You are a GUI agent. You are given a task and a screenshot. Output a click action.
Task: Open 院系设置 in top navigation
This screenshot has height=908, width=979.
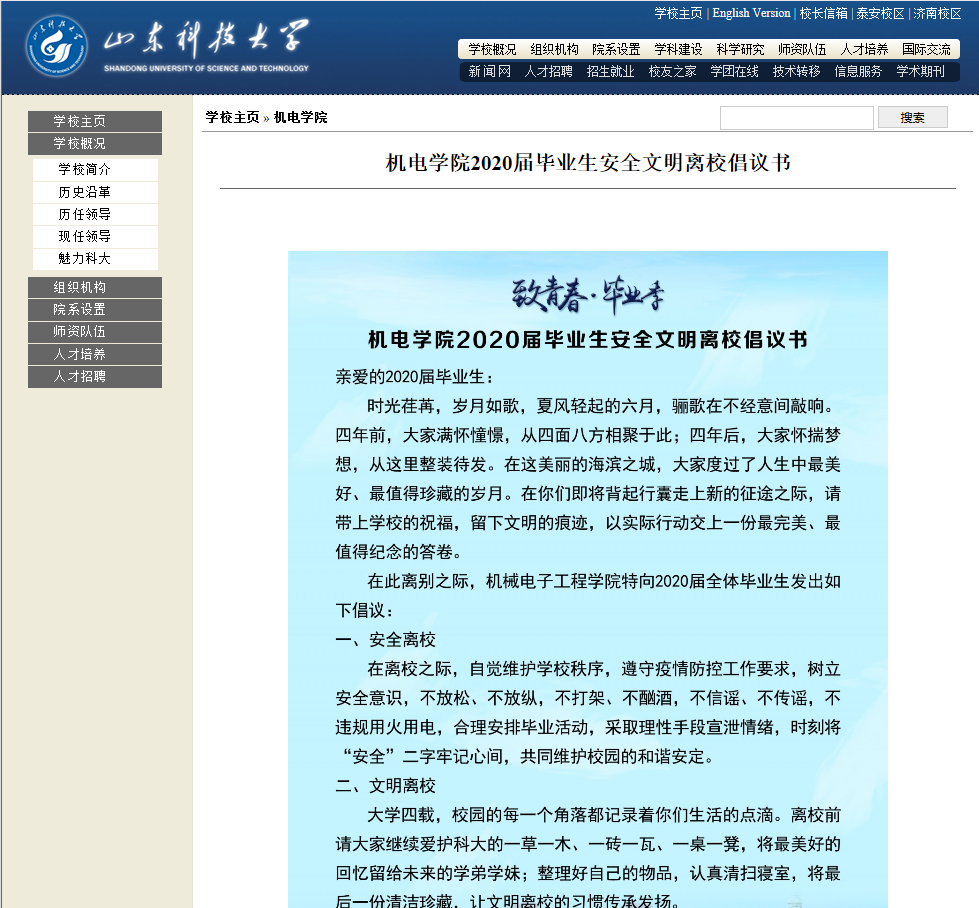coord(616,49)
